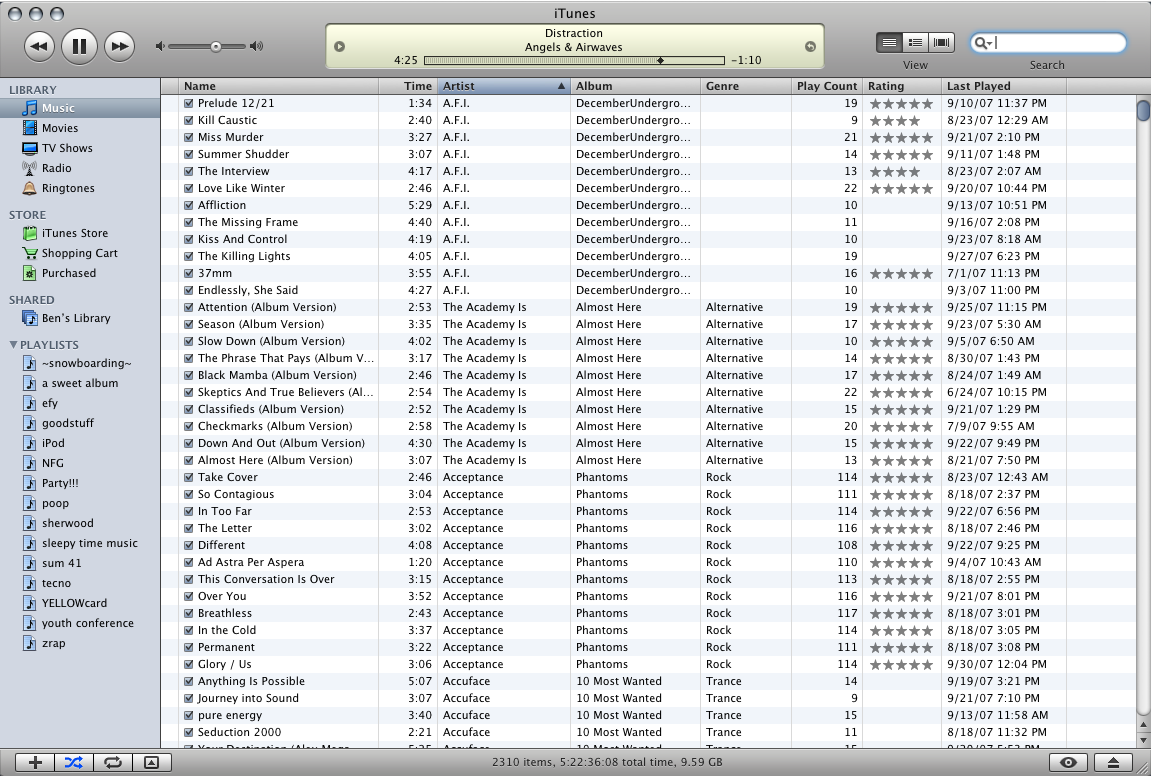Viewport: 1151px width, 776px height.
Task: Uncheck the Love Like Winter checkbox
Action: [x=189, y=188]
